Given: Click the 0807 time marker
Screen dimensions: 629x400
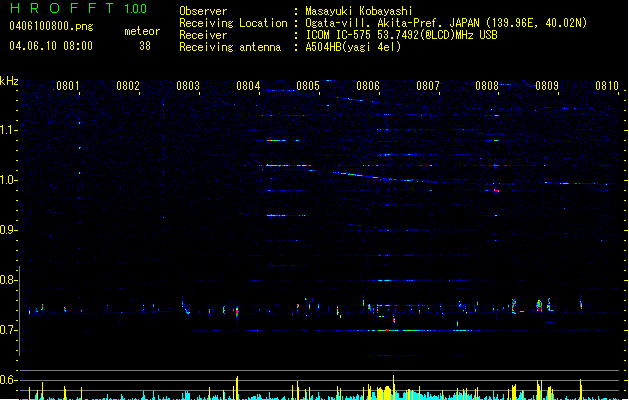Looking at the screenshot, I should tap(428, 86).
